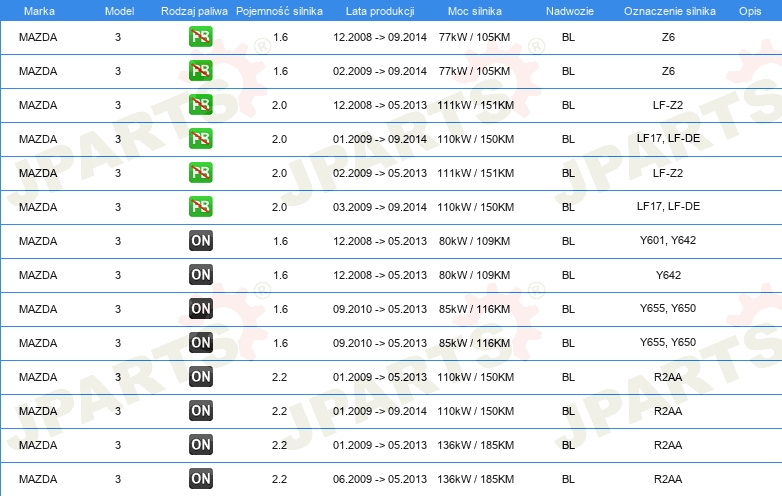
Task: Click model 3 in the 03.2009 -> 09.2014 row
Action: pos(118,207)
